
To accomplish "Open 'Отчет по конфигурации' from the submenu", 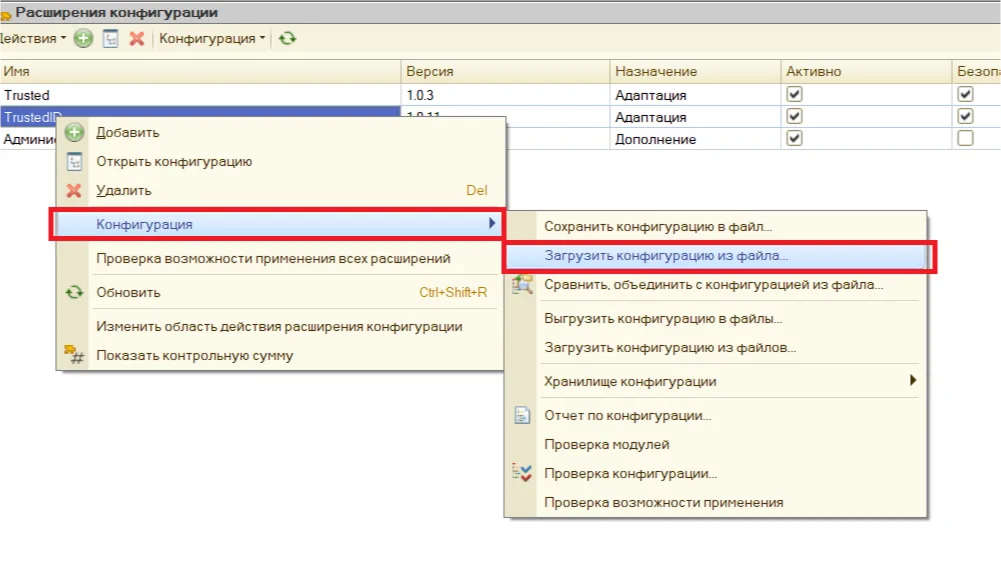I will (x=627, y=415).
